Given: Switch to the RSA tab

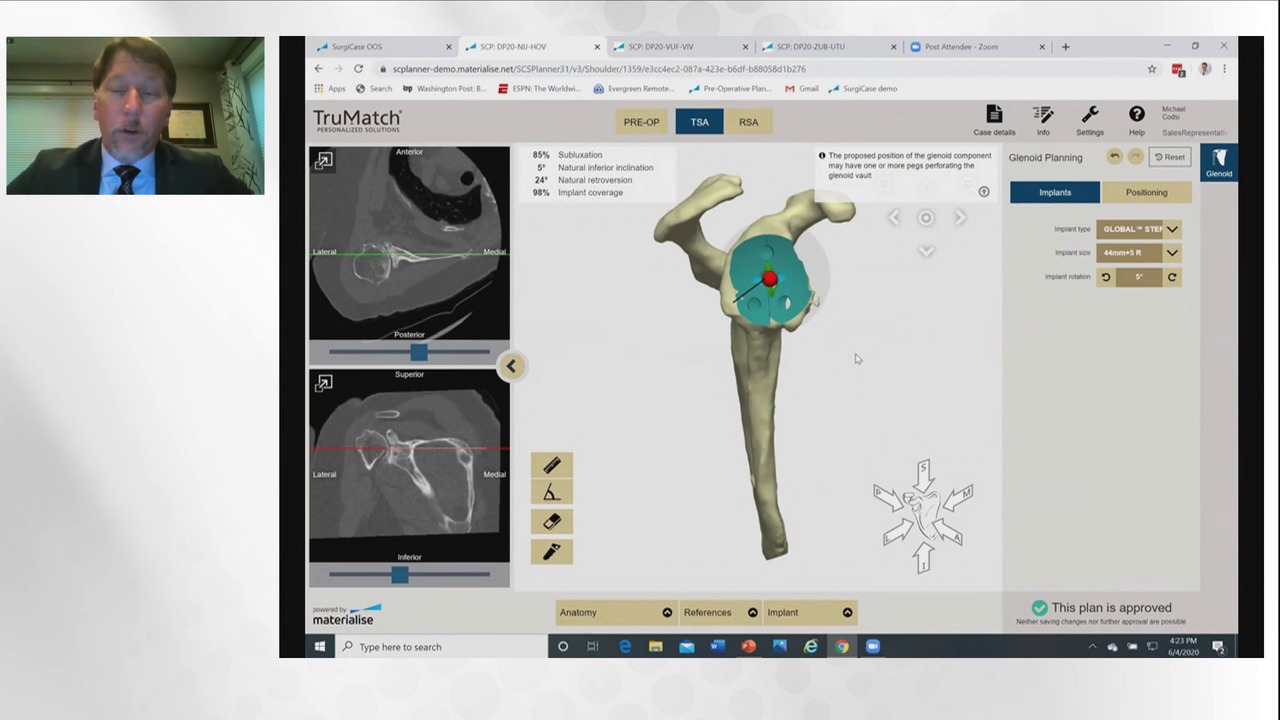Looking at the screenshot, I should pos(748,122).
